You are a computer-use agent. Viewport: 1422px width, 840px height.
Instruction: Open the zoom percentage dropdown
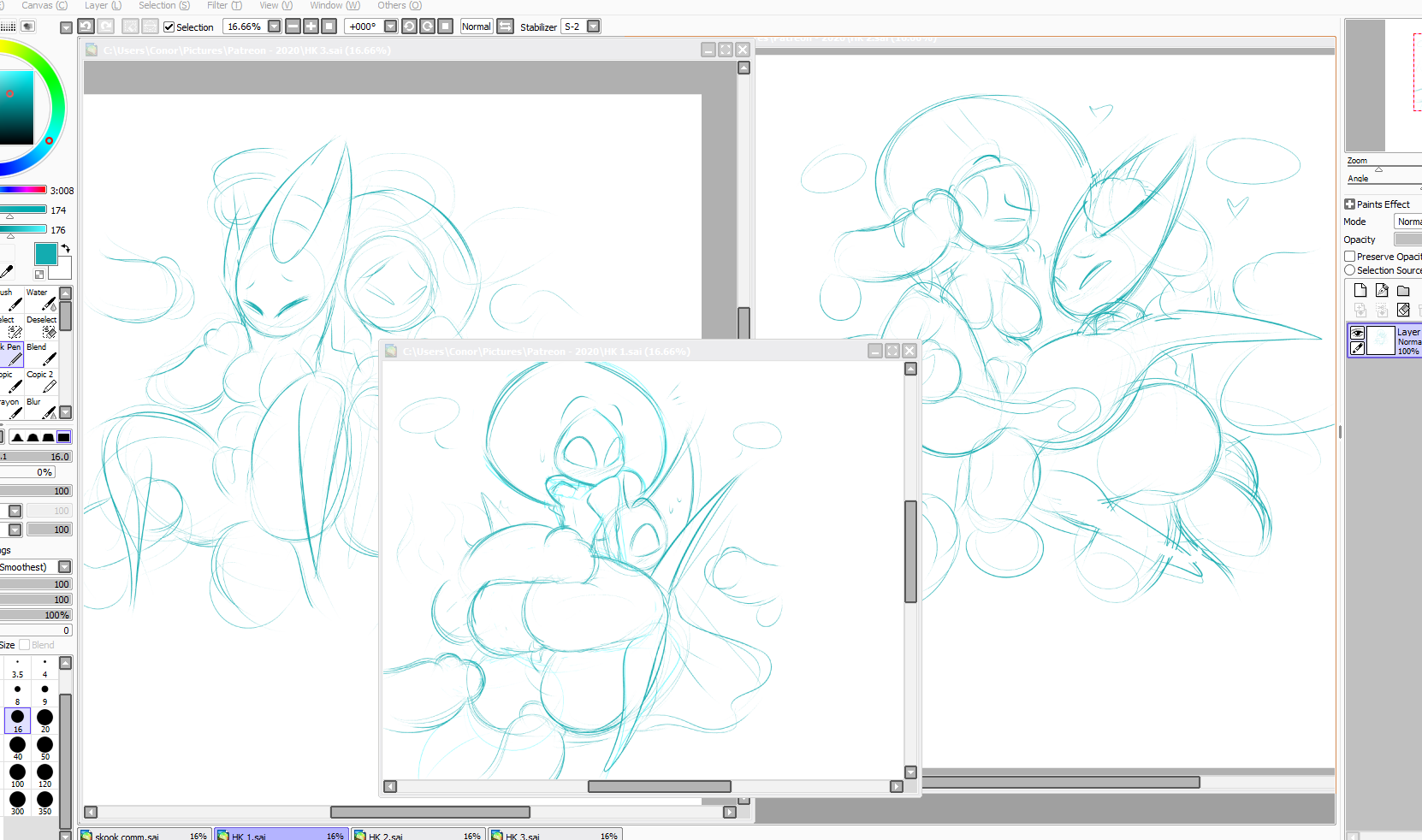[x=275, y=27]
